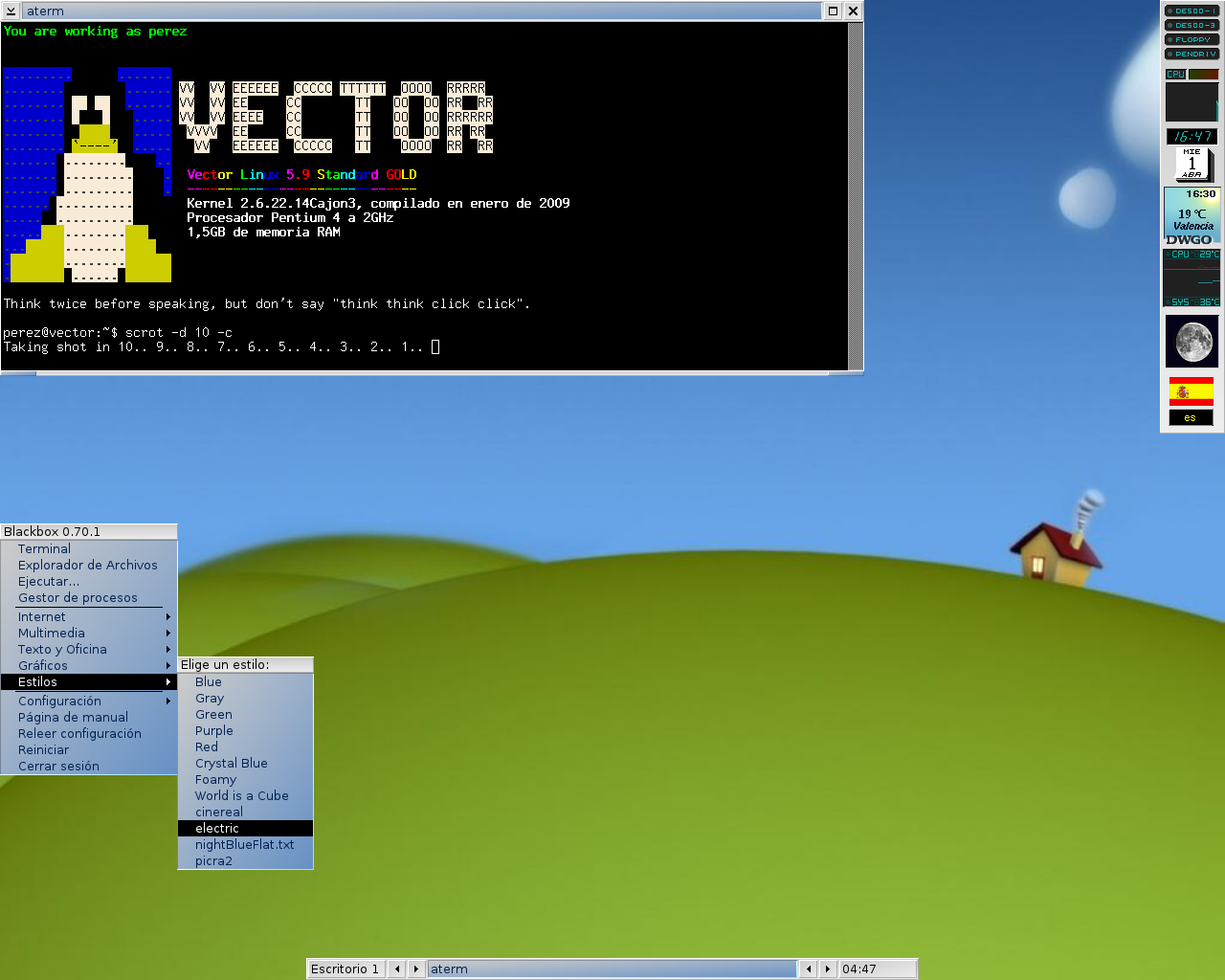Click next workspace arrow beside Escritorio 1
Viewport: 1225px width, 980px height.
[415, 969]
